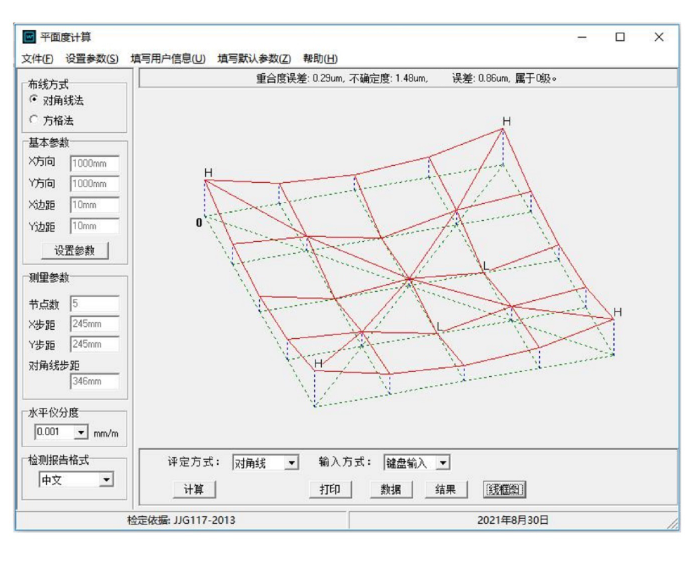
Task: Click the 节点数 input field
Action: [95, 304]
